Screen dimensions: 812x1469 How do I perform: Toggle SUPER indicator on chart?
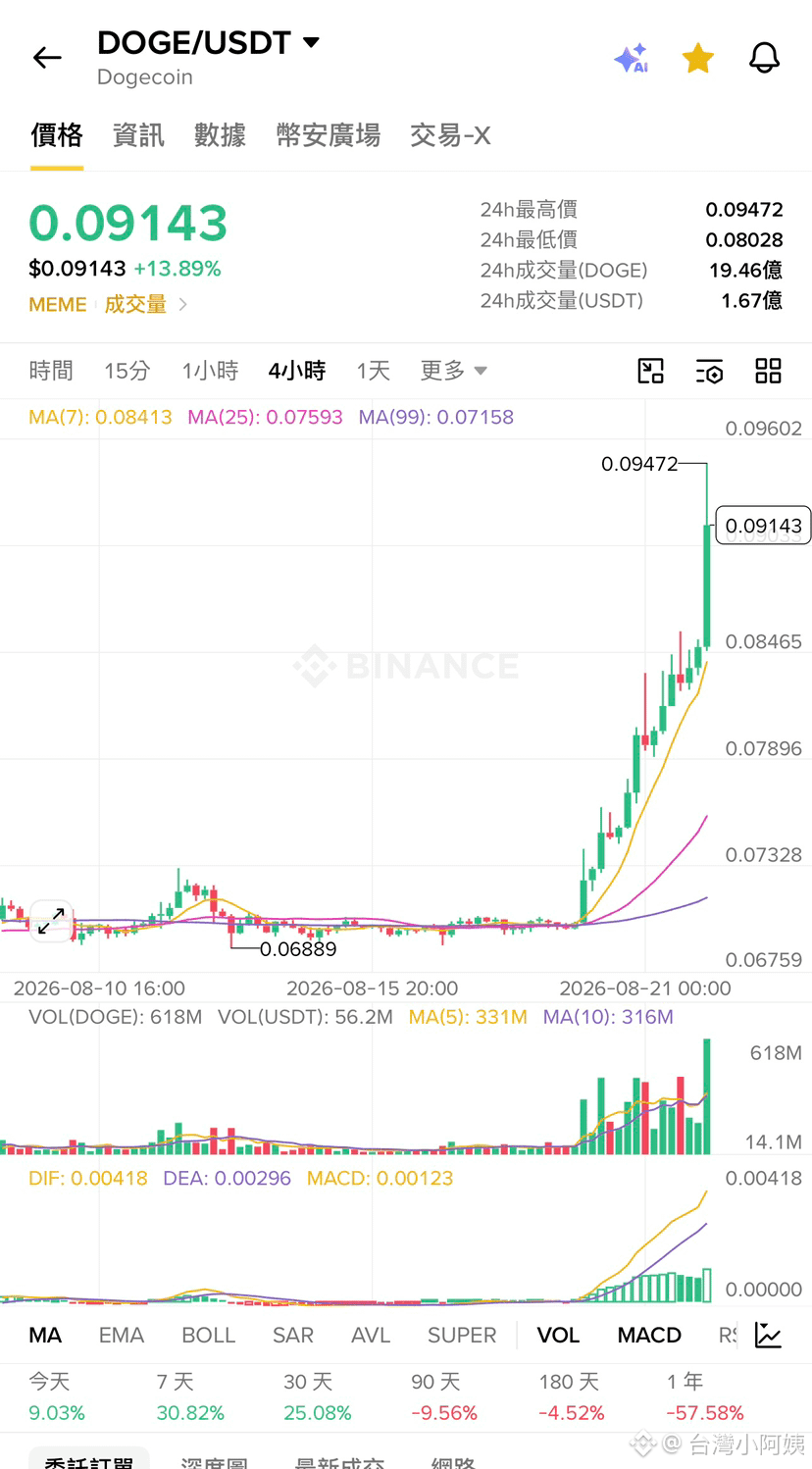[x=462, y=1335]
